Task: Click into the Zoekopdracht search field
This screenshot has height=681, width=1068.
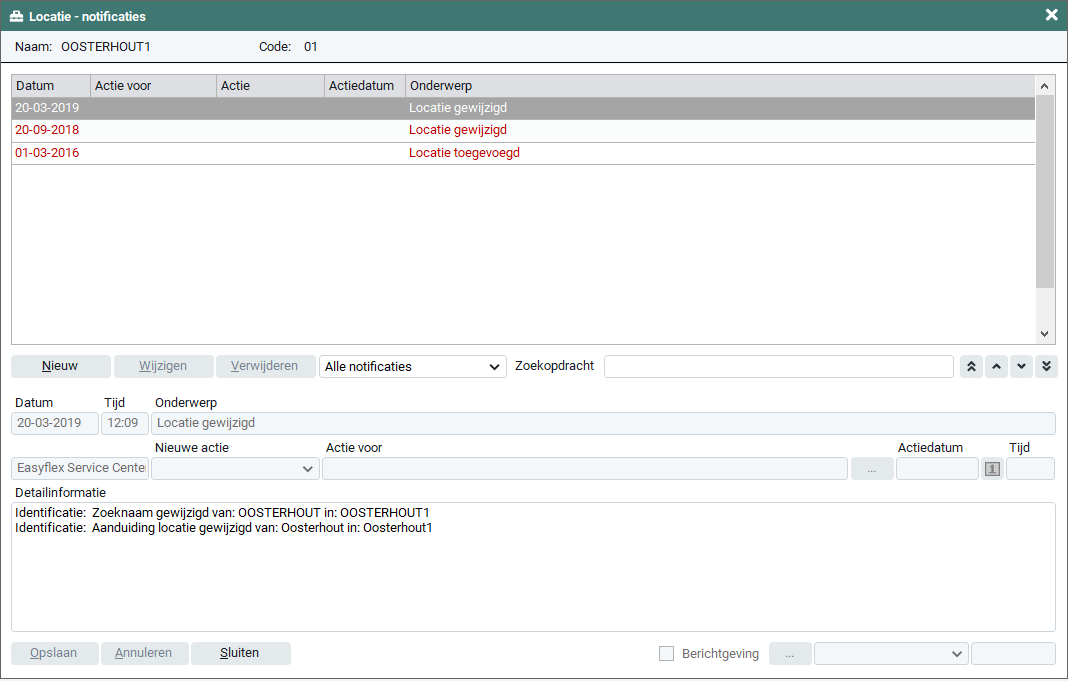Action: (778, 367)
